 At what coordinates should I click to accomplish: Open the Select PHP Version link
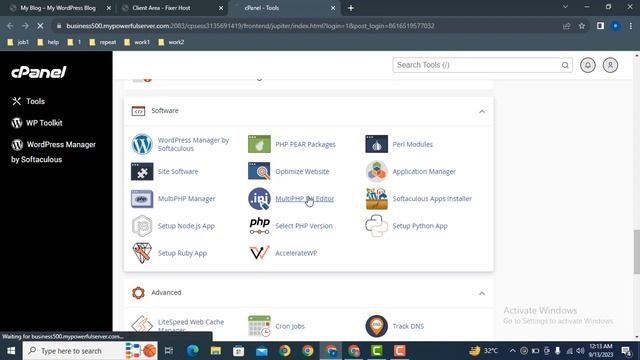click(x=304, y=226)
